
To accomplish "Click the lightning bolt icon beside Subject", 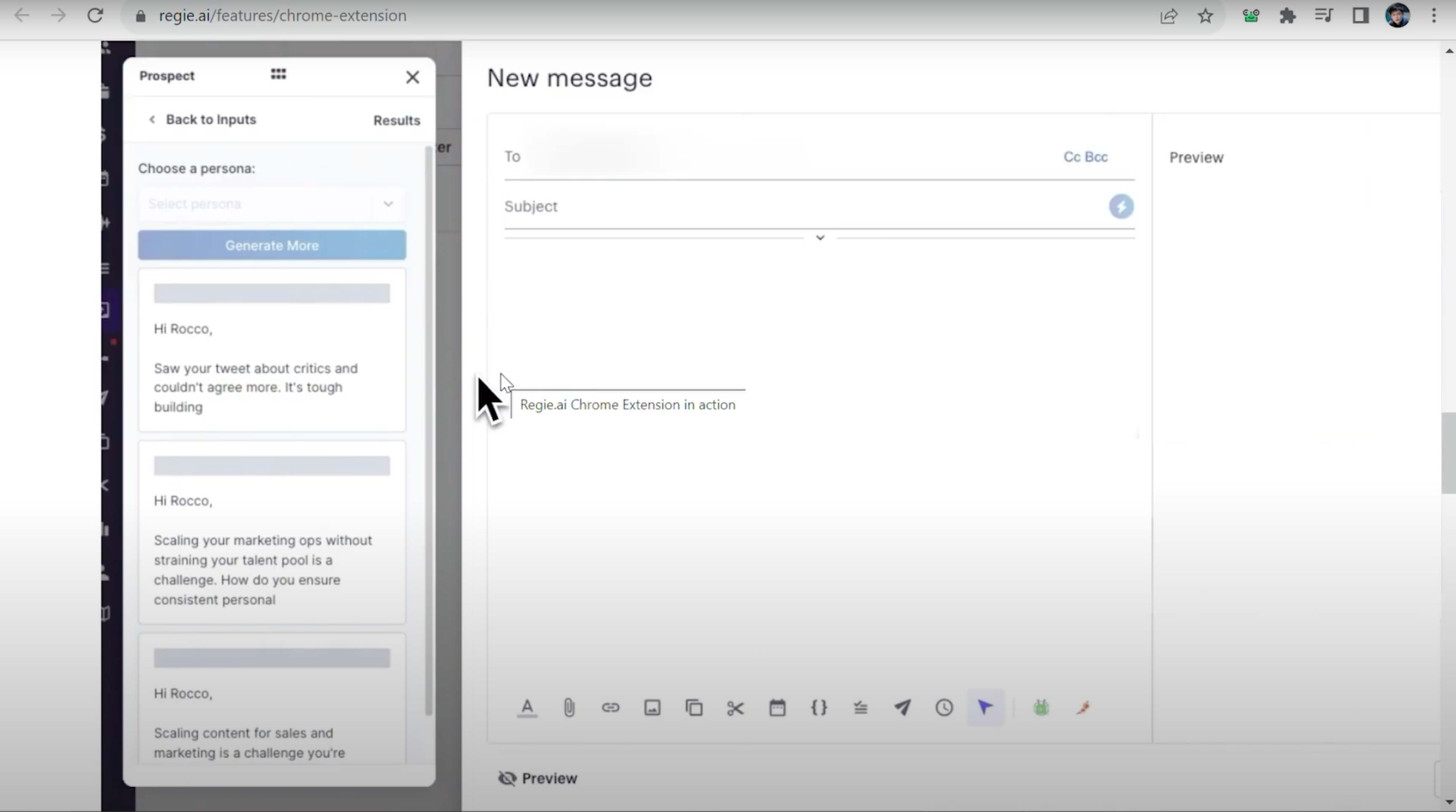I will pyautogui.click(x=1121, y=206).
